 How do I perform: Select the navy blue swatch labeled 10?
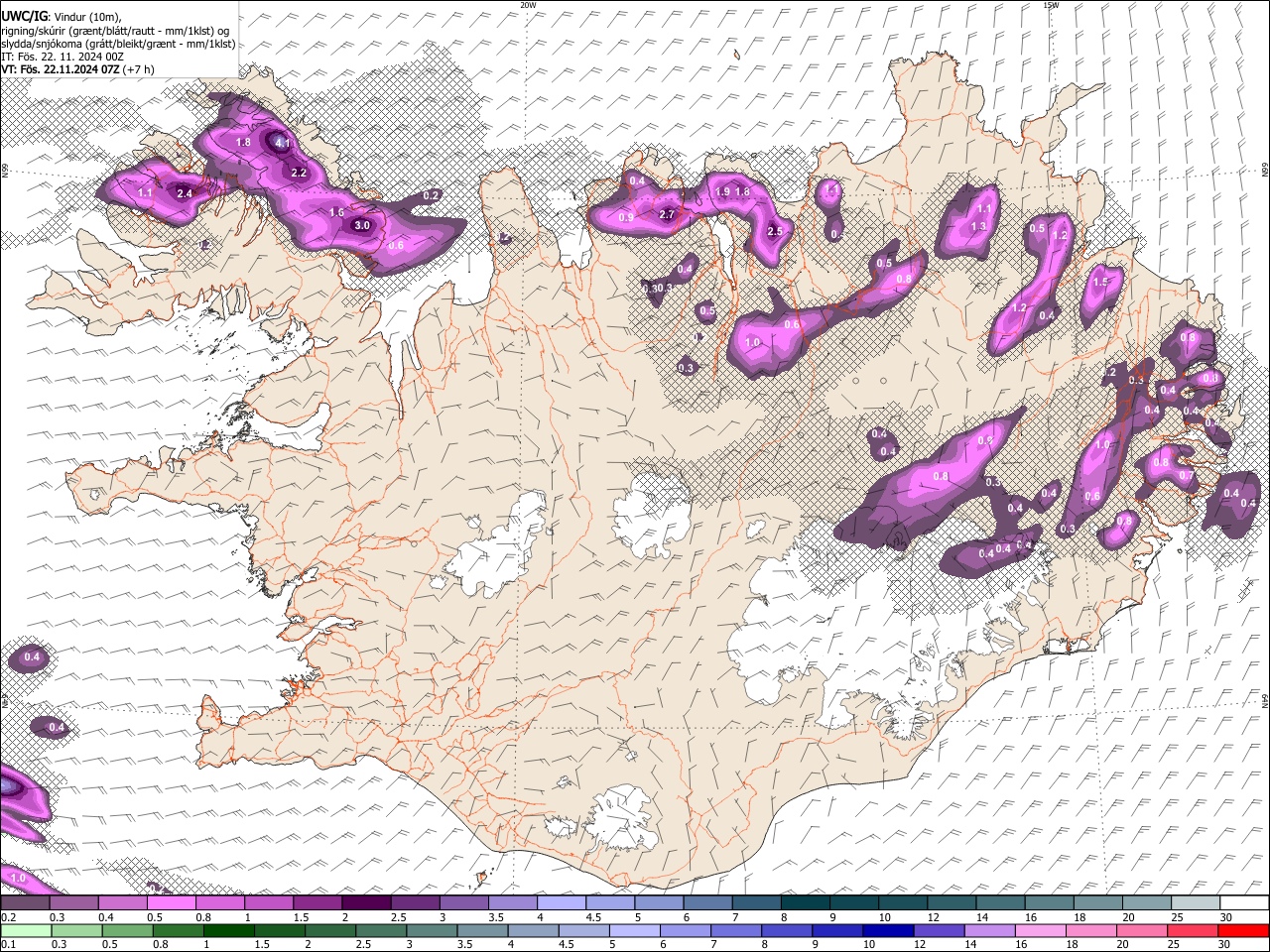[887, 931]
